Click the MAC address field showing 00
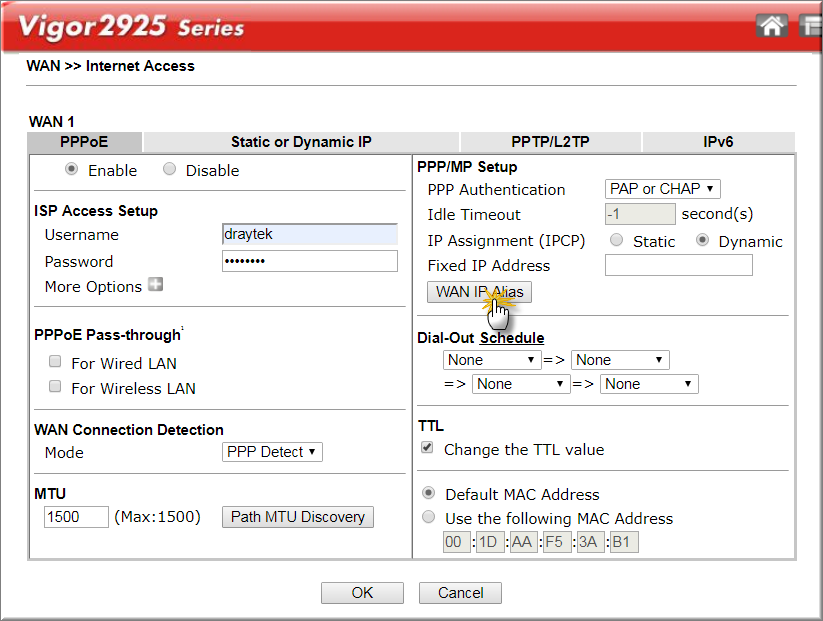Viewport: 823px width, 621px height. 456,542
